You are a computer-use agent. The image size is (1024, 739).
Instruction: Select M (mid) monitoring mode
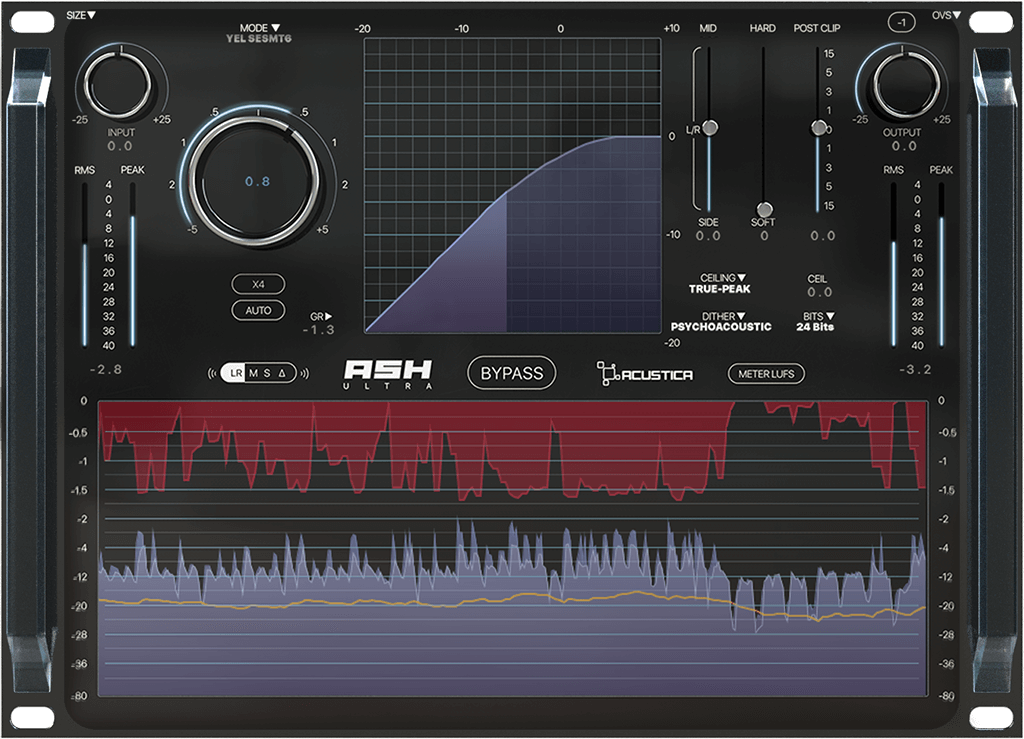[x=253, y=373]
